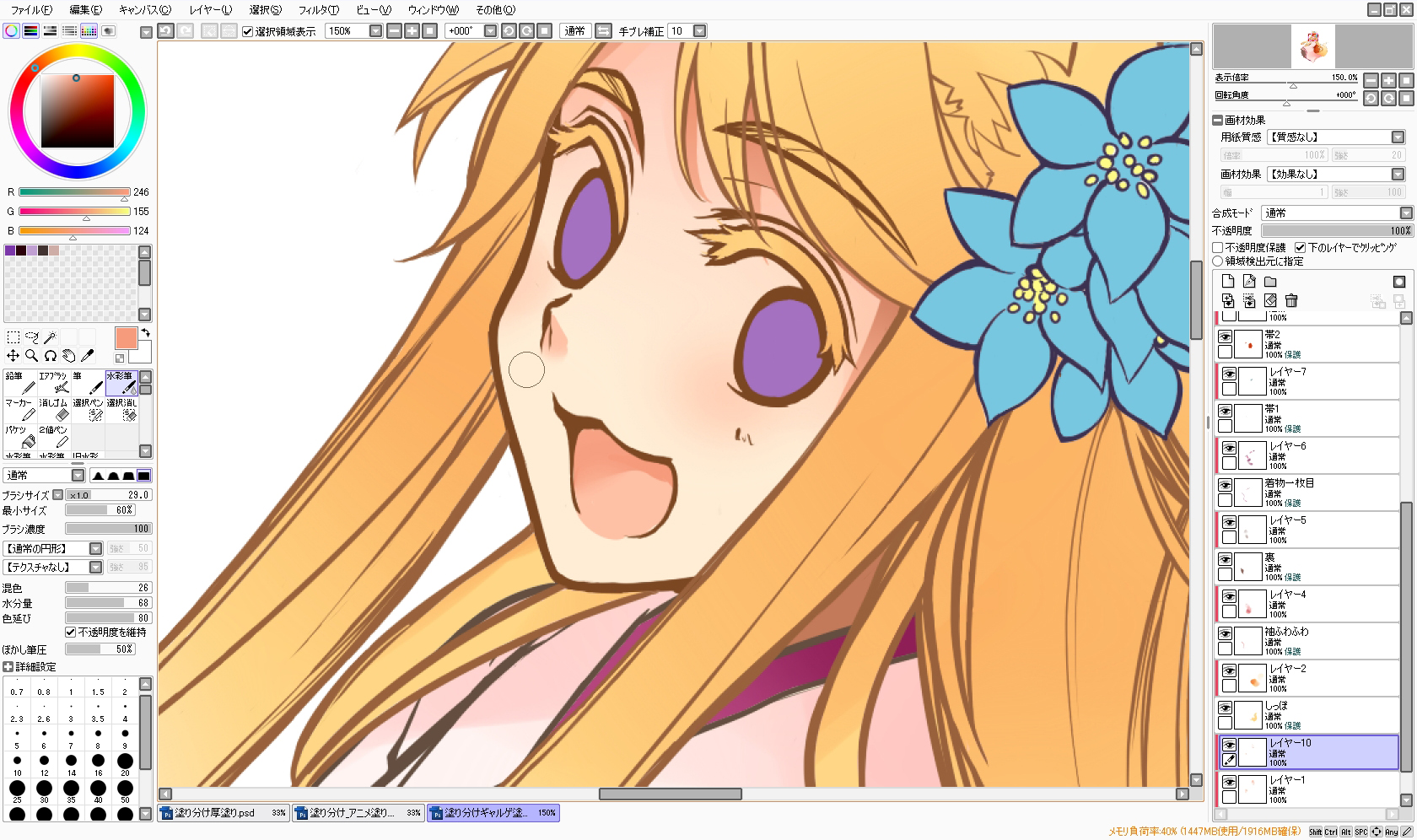Create a new layer folder
This screenshot has width=1417, height=840.
(x=1270, y=282)
